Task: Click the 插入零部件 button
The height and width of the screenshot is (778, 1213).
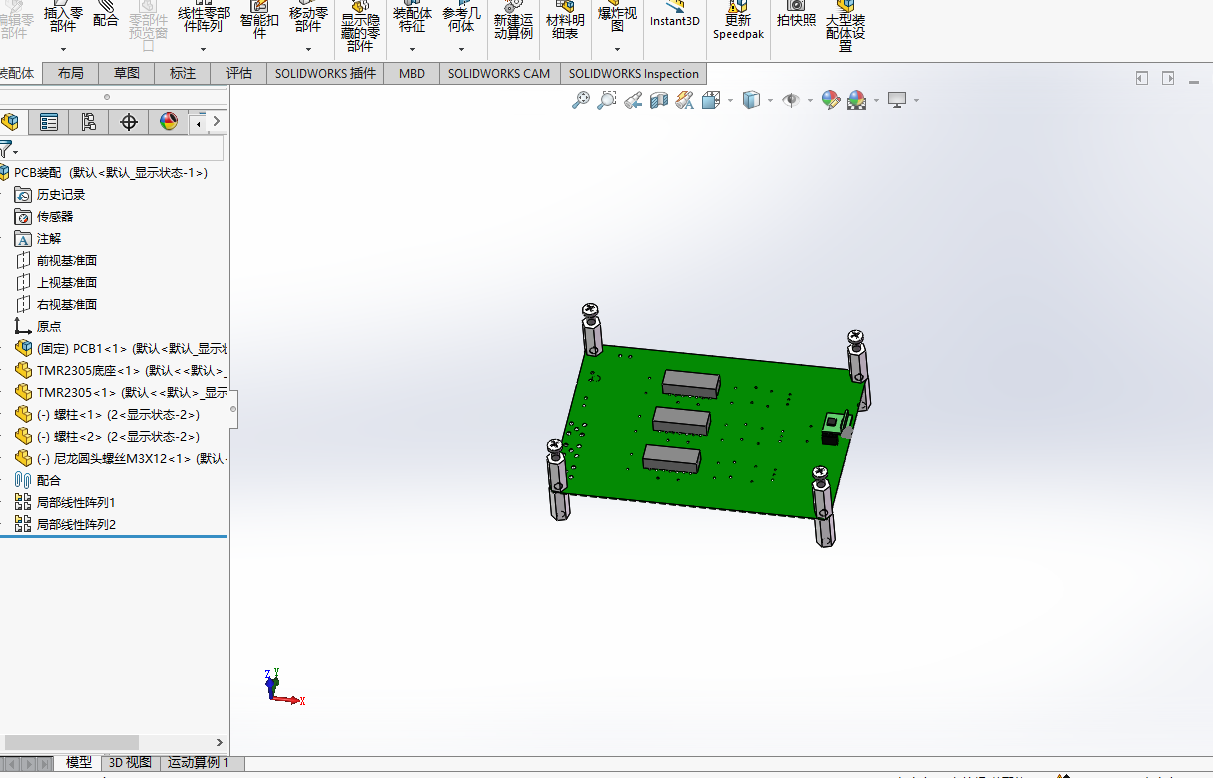Action: pyautogui.click(x=63, y=18)
